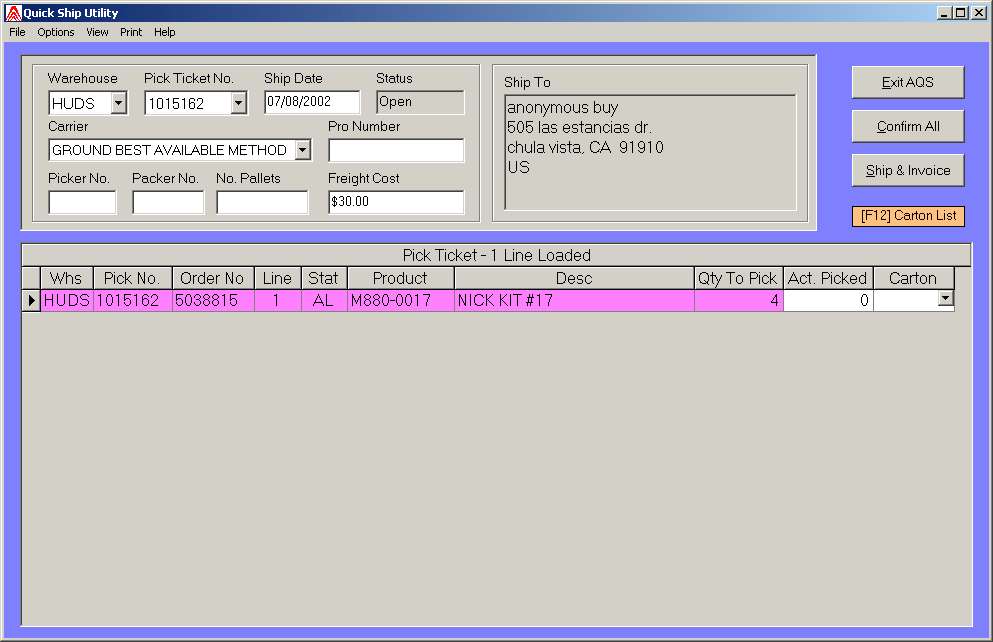Select order number cell 5038815
The image size is (993, 642).
pyautogui.click(x=213, y=301)
